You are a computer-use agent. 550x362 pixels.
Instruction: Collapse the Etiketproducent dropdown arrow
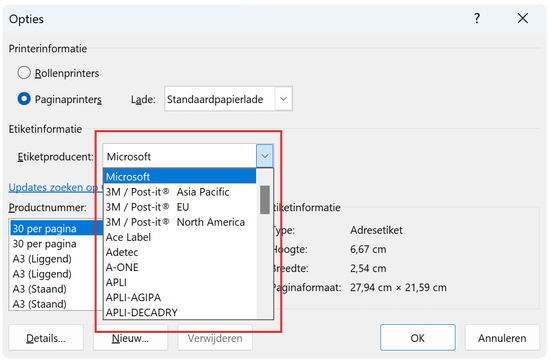click(x=265, y=156)
